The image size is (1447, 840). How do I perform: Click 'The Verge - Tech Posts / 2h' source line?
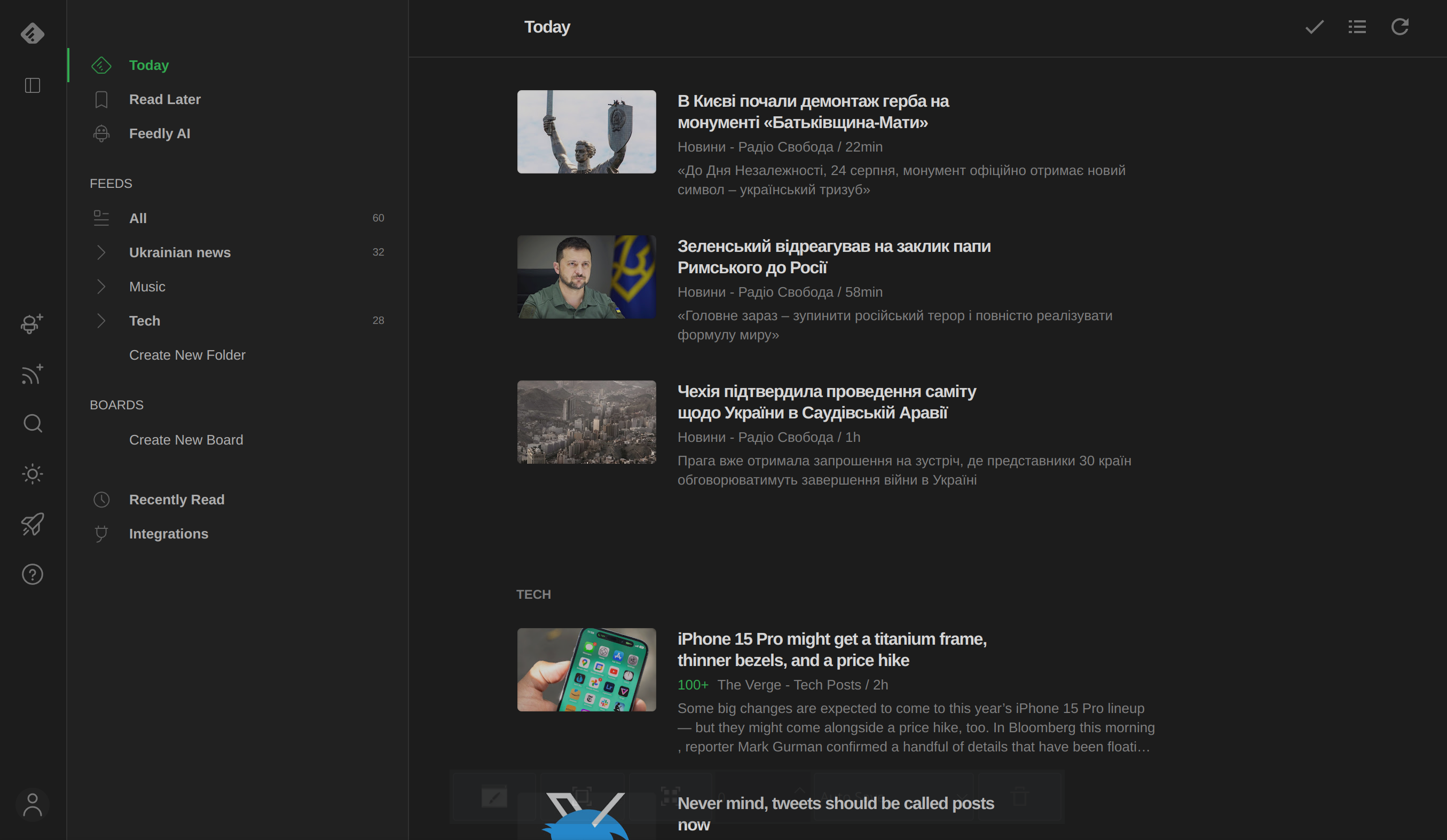click(803, 685)
